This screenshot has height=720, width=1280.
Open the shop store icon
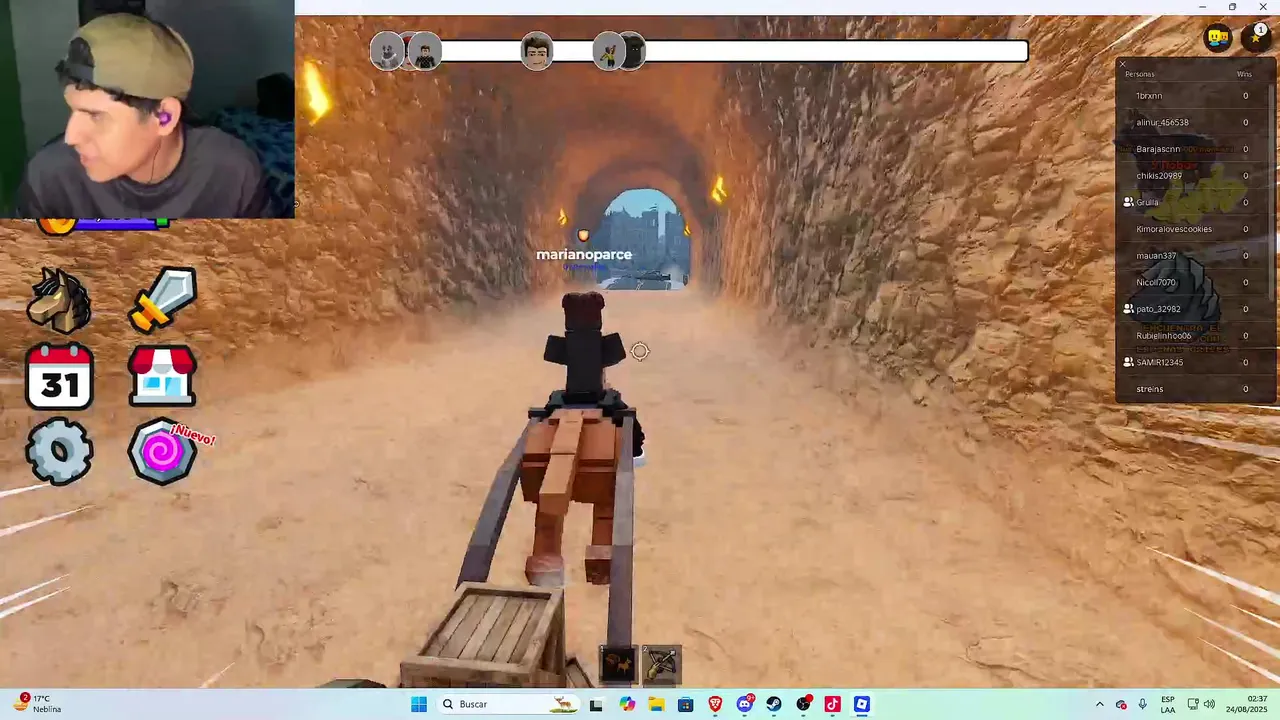(162, 377)
